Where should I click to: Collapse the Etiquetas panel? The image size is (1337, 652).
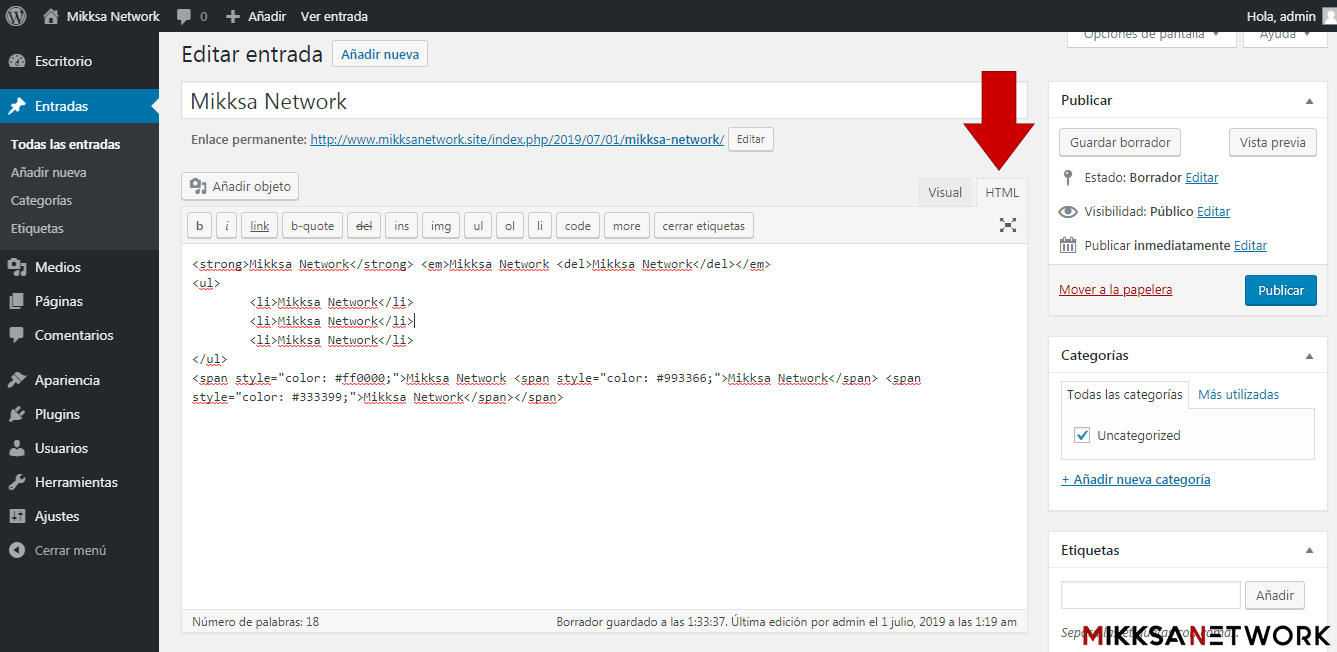(x=1309, y=551)
